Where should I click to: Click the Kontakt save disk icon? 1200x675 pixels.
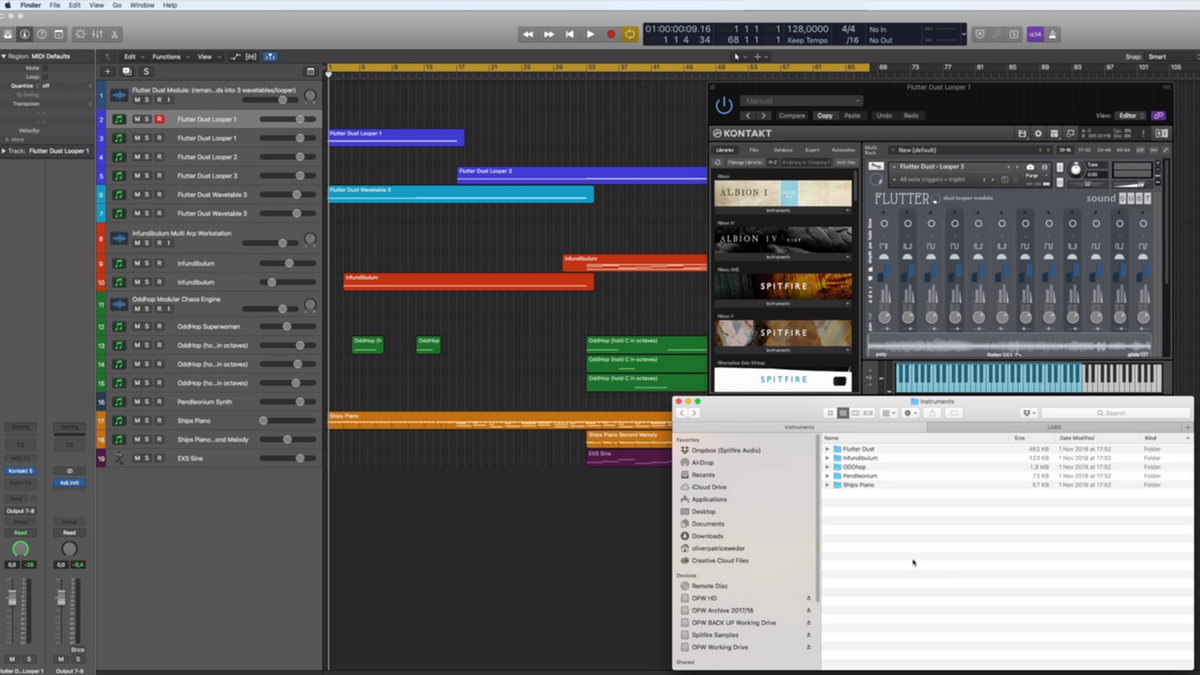1022,133
